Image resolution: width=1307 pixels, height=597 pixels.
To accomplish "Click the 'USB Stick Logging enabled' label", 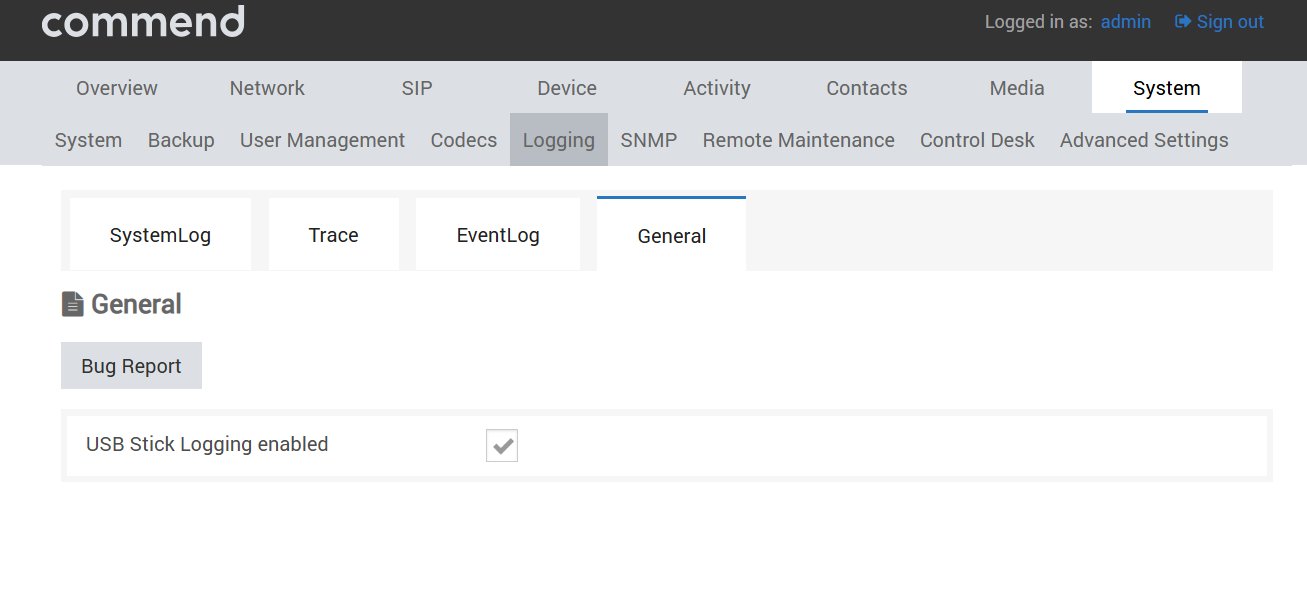I will (207, 444).
